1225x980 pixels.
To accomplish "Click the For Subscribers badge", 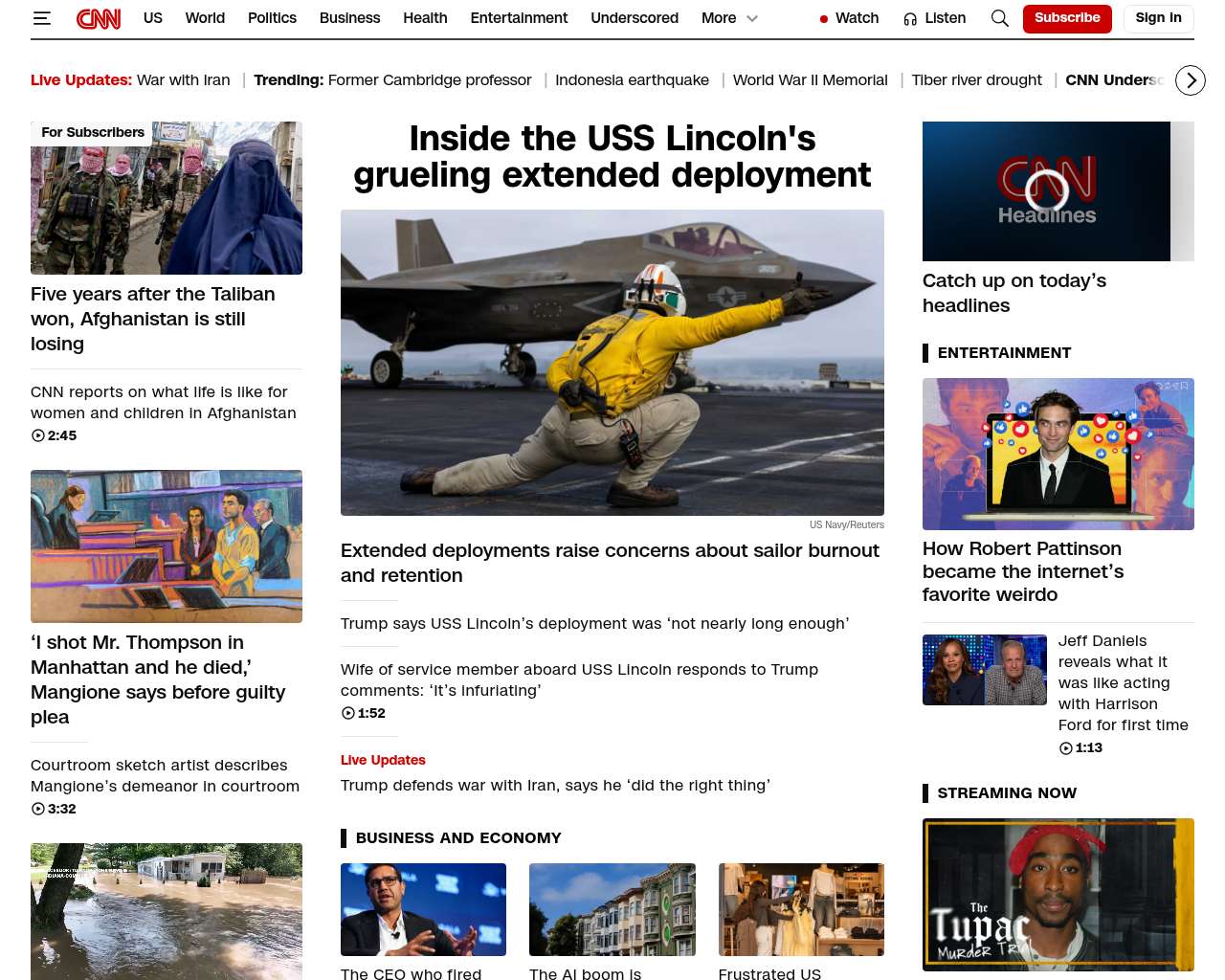I will [93, 132].
